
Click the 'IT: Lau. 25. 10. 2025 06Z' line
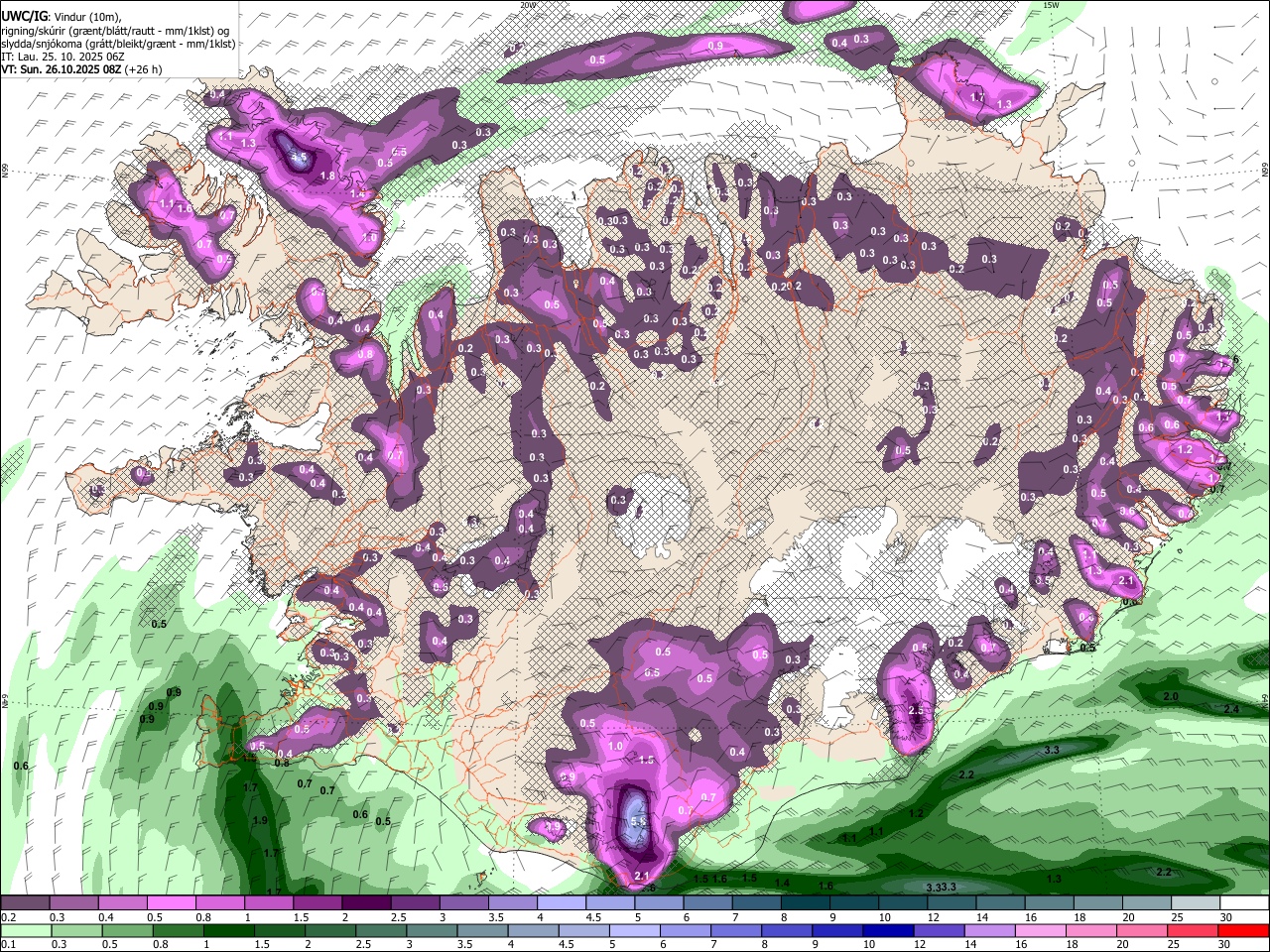pos(63,57)
